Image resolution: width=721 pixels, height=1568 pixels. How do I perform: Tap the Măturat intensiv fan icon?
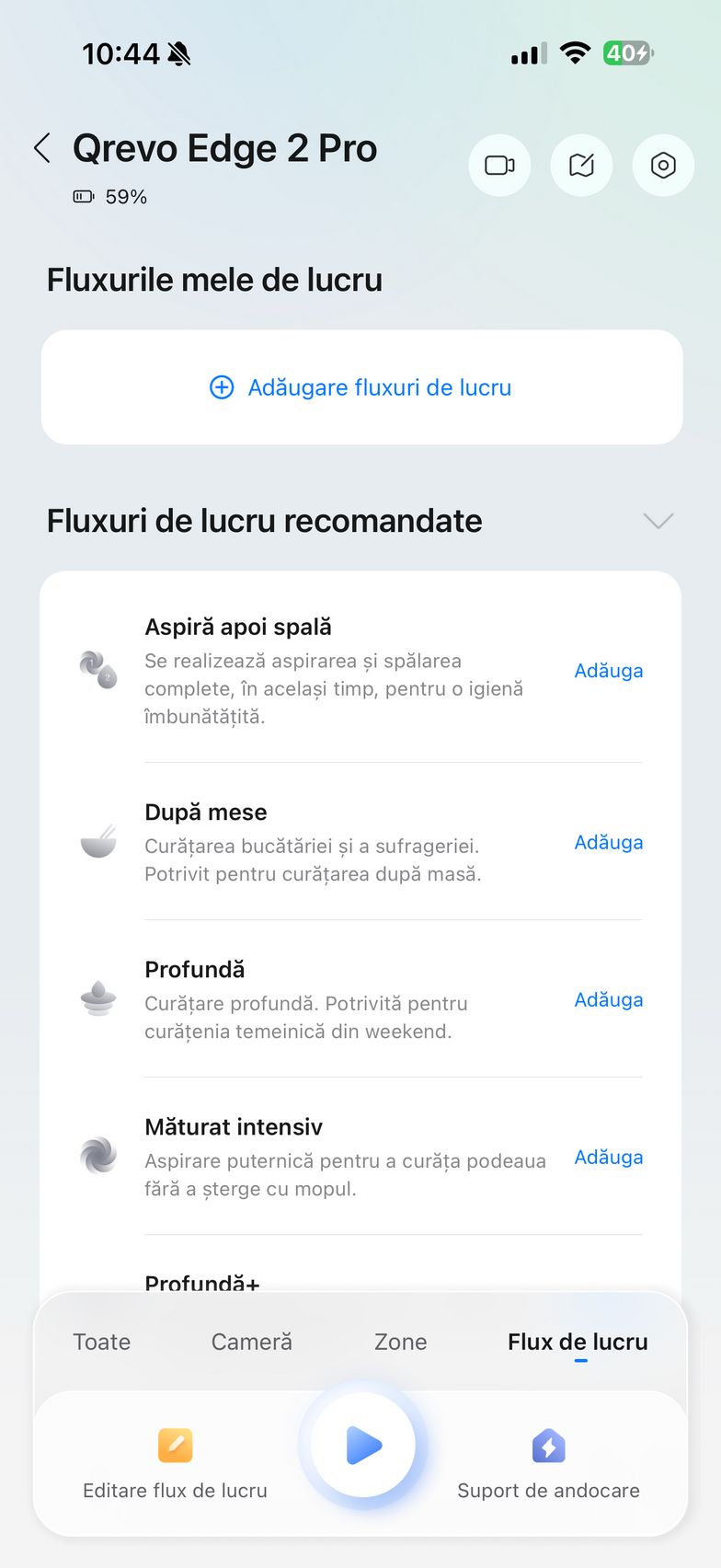pos(98,1156)
